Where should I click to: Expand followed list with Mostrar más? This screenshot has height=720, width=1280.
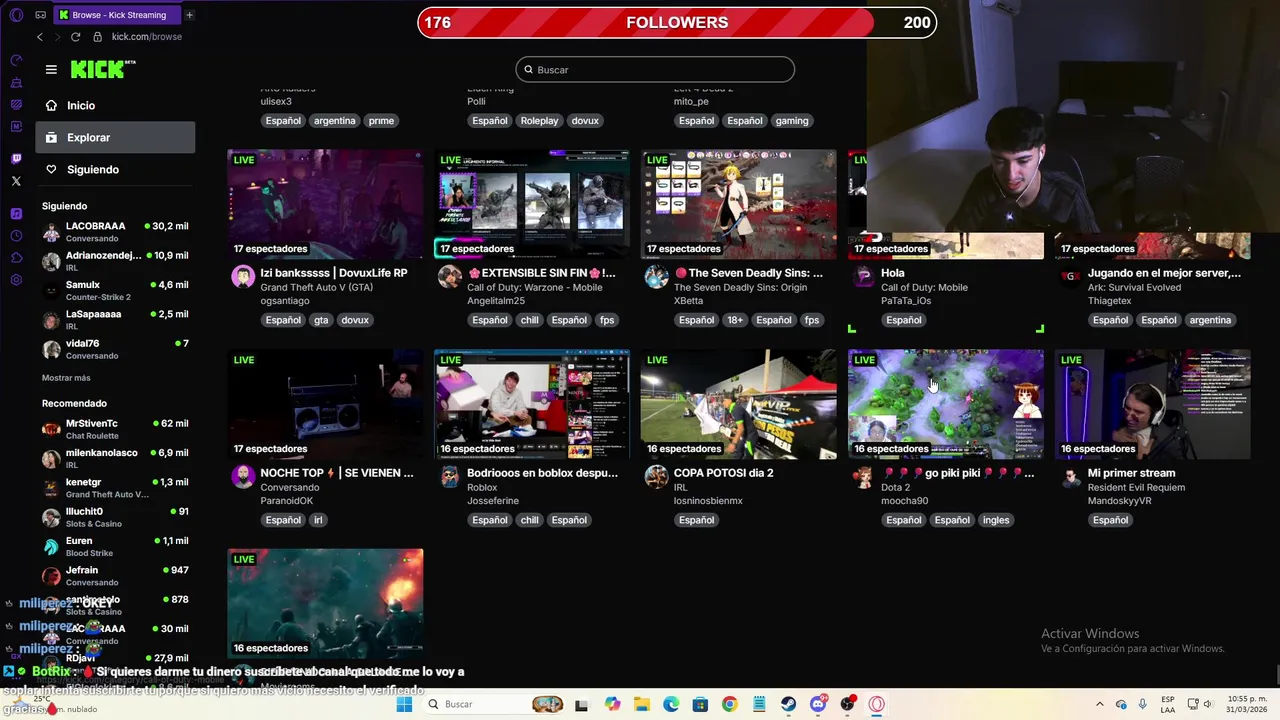[66, 378]
